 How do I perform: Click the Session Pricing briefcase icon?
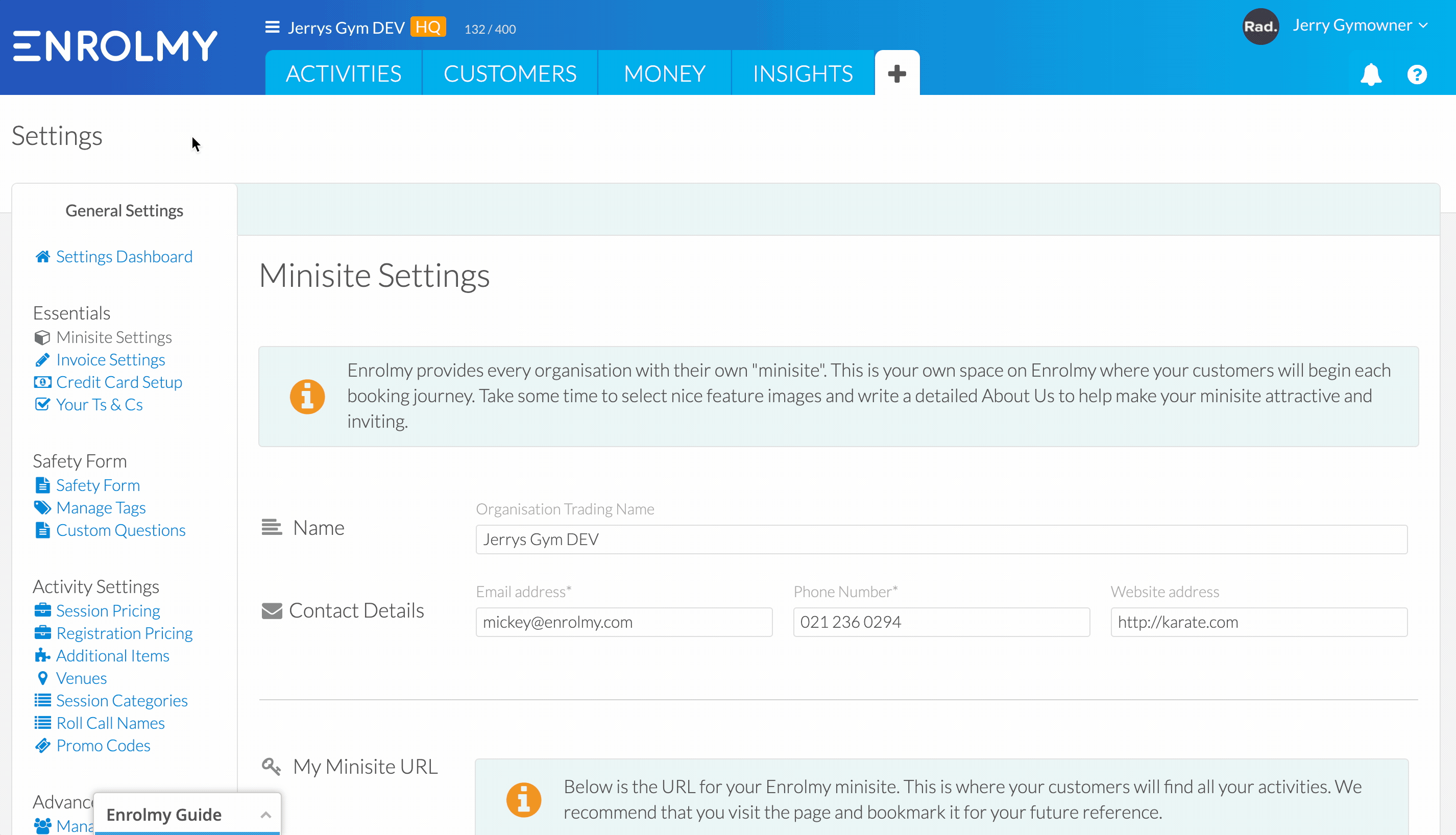coord(42,610)
